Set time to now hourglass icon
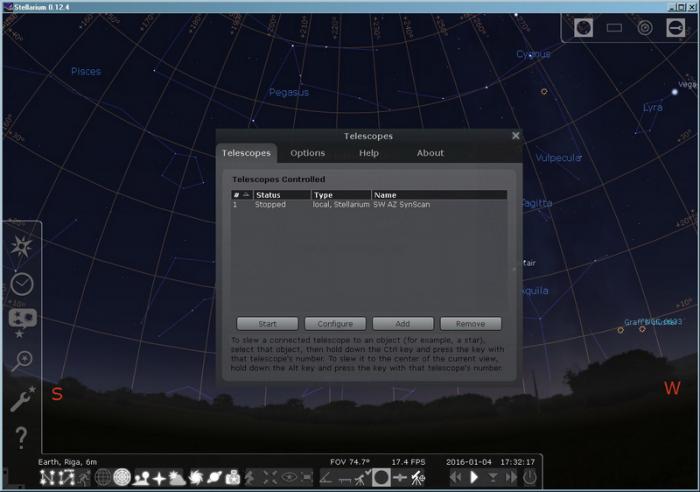Image resolution: width=700 pixels, height=492 pixels. 493,478
